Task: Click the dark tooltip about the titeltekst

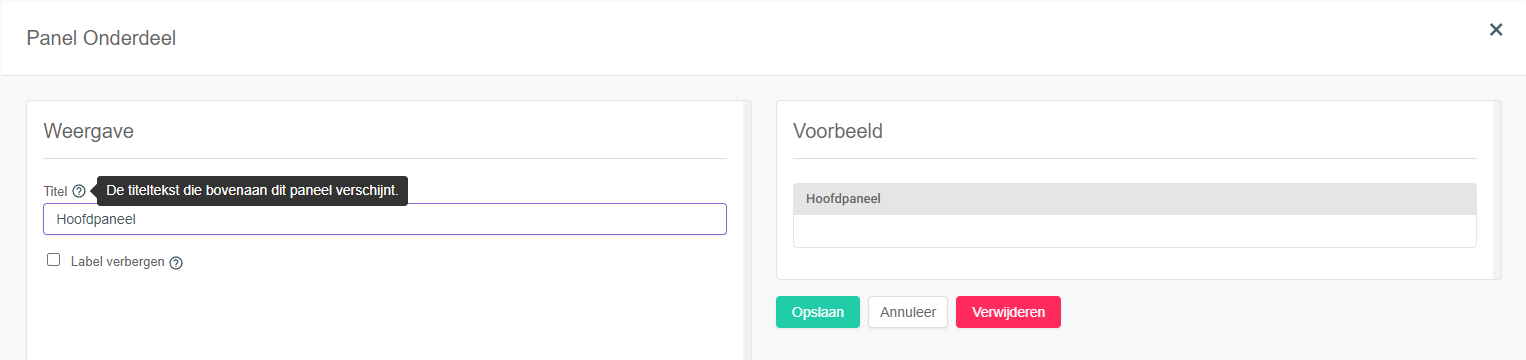Action: 252,190
